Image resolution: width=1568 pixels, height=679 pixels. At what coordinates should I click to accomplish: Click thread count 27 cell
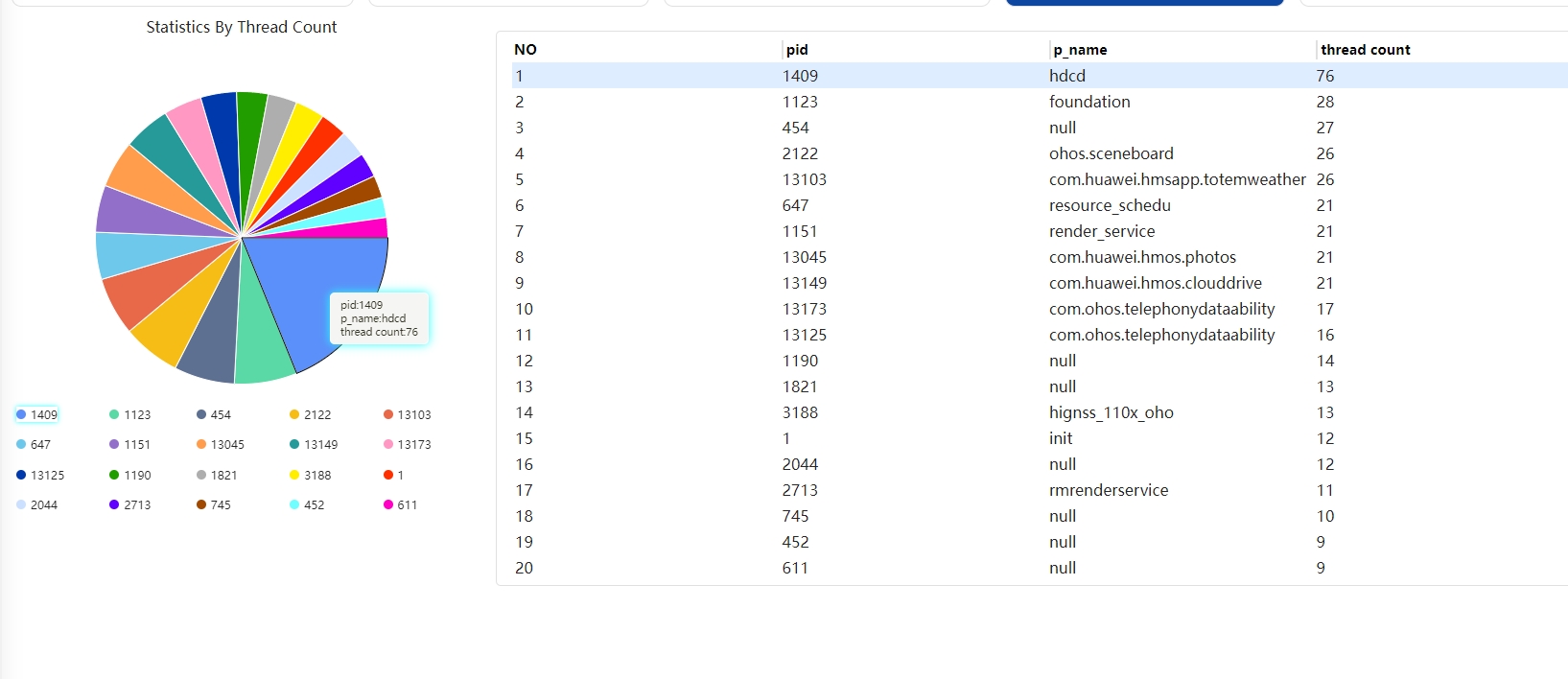point(1325,128)
